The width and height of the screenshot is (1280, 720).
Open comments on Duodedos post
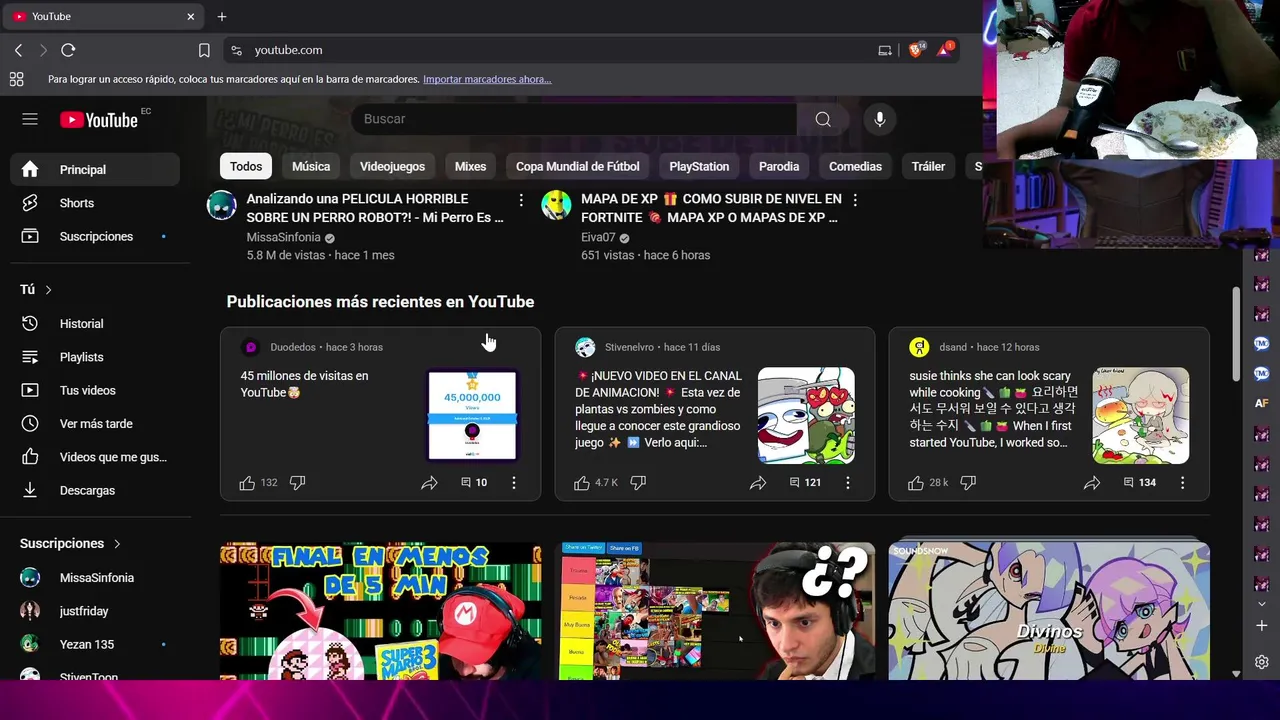[x=474, y=482]
